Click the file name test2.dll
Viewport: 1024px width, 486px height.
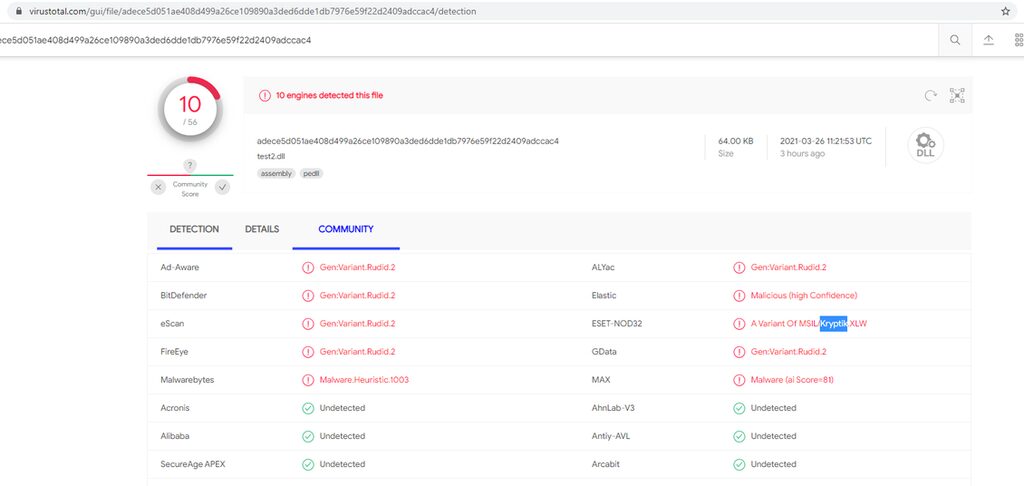pyautogui.click(x=271, y=157)
